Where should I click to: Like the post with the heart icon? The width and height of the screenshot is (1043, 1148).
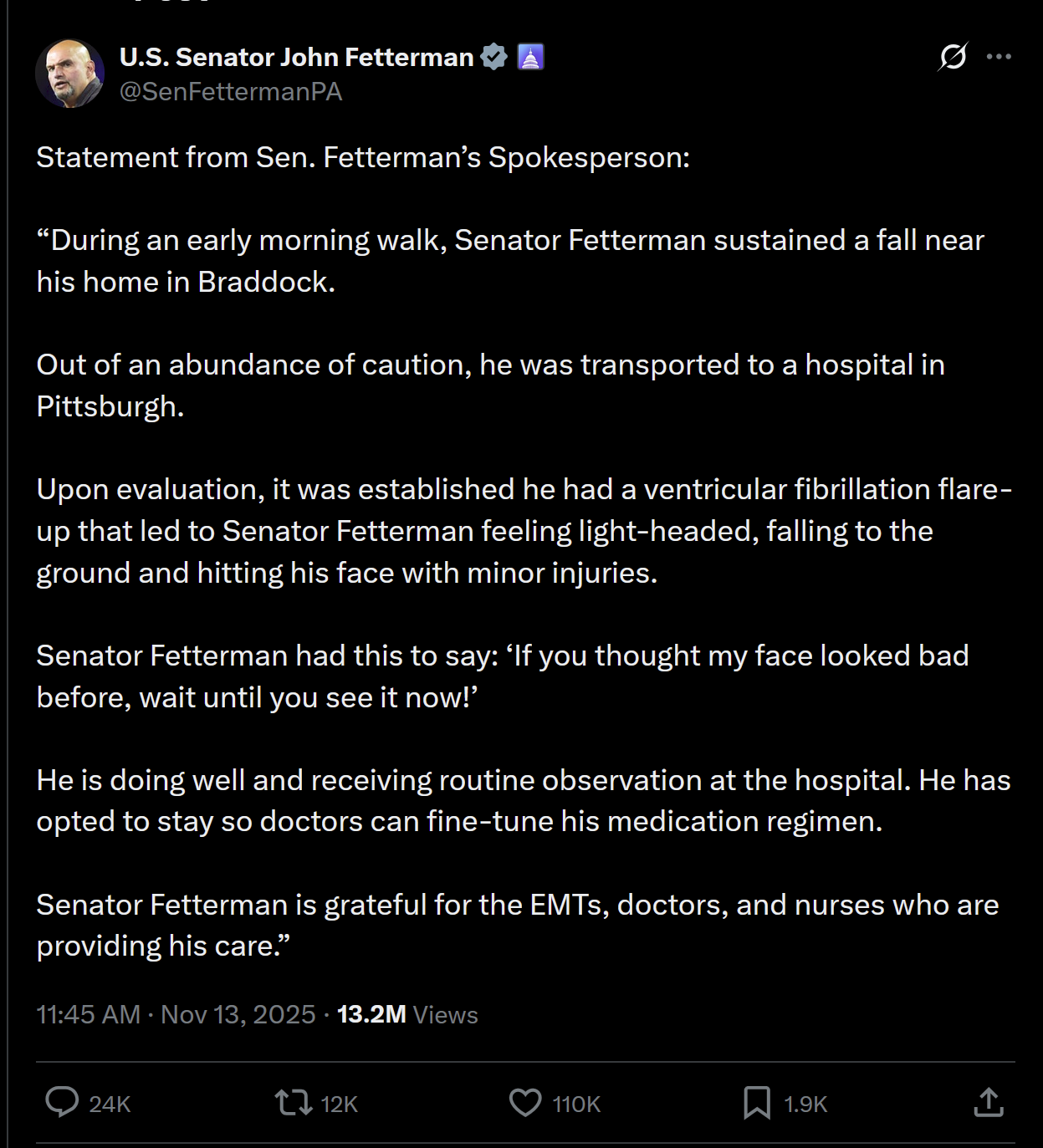click(x=525, y=1102)
